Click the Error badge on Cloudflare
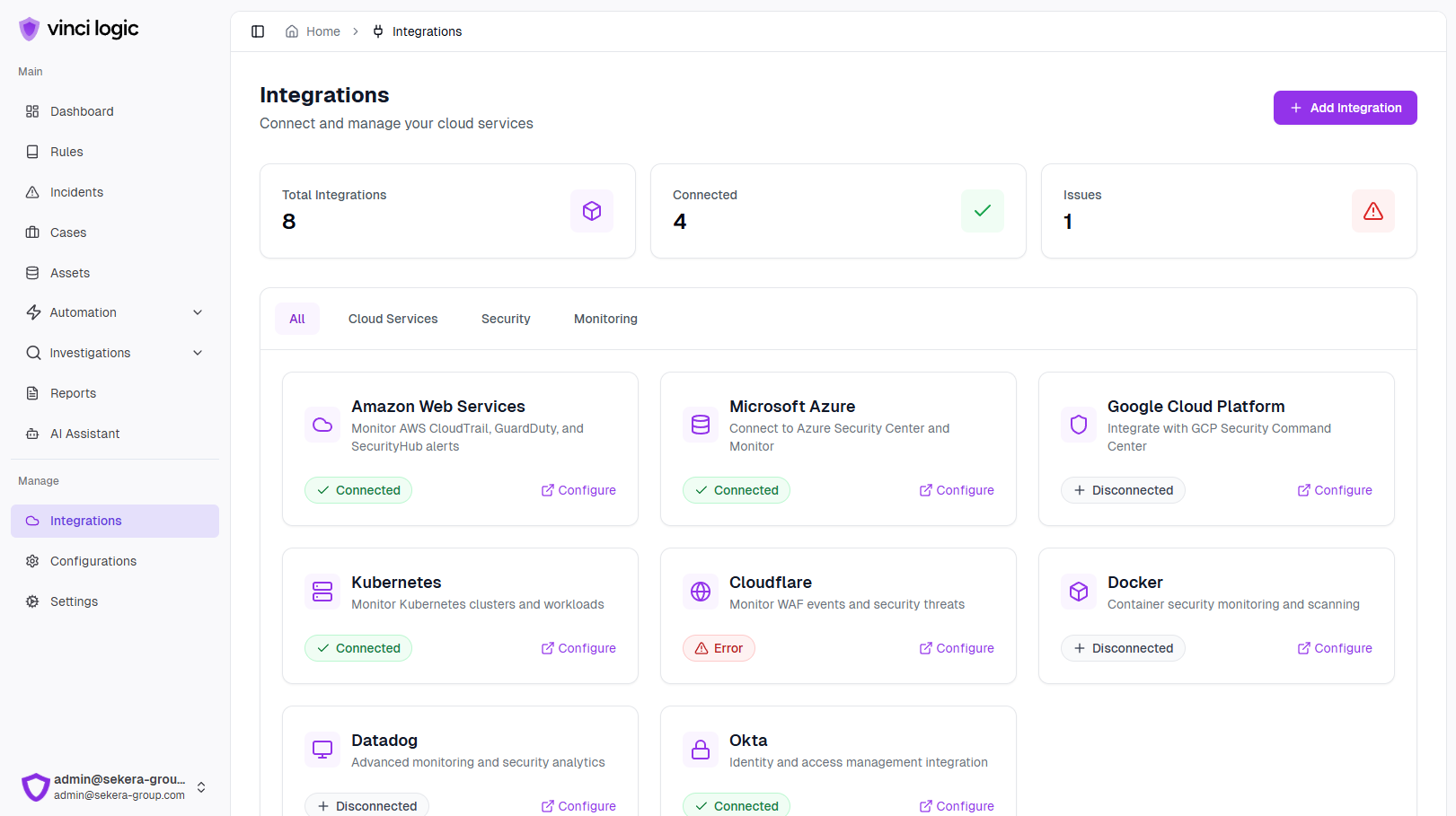1456x816 pixels. [719, 648]
